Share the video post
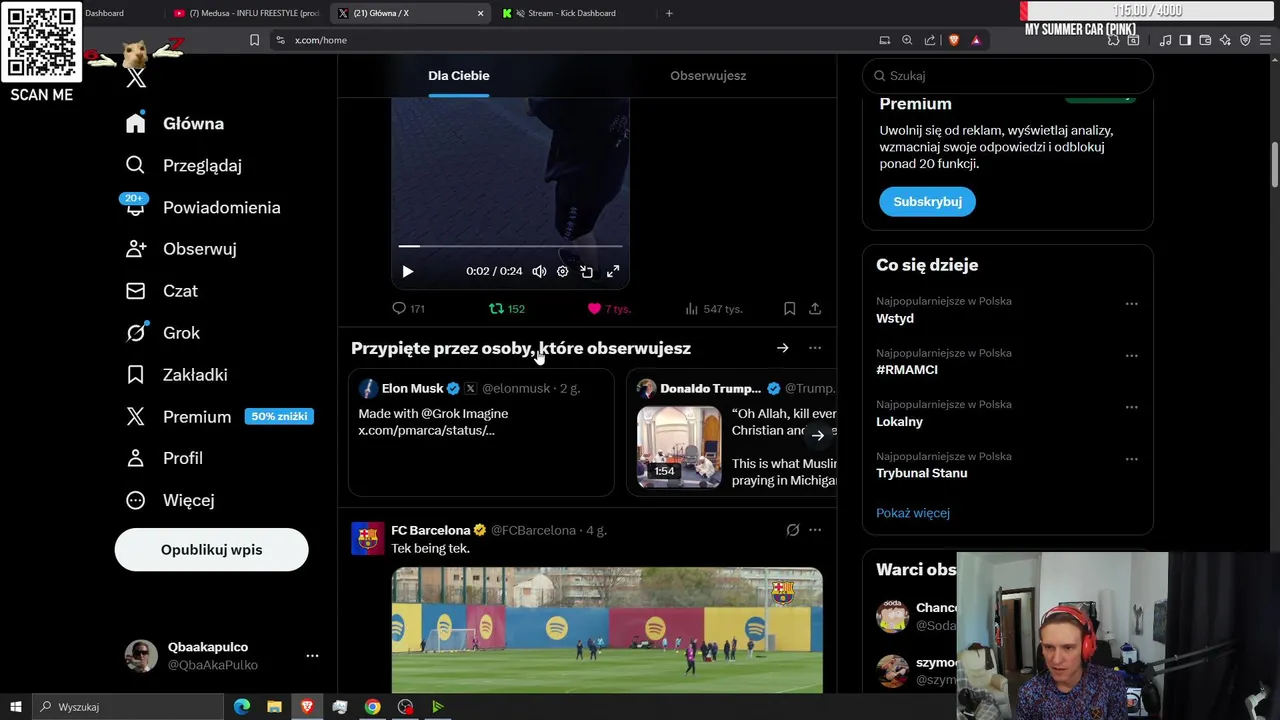 click(x=815, y=309)
